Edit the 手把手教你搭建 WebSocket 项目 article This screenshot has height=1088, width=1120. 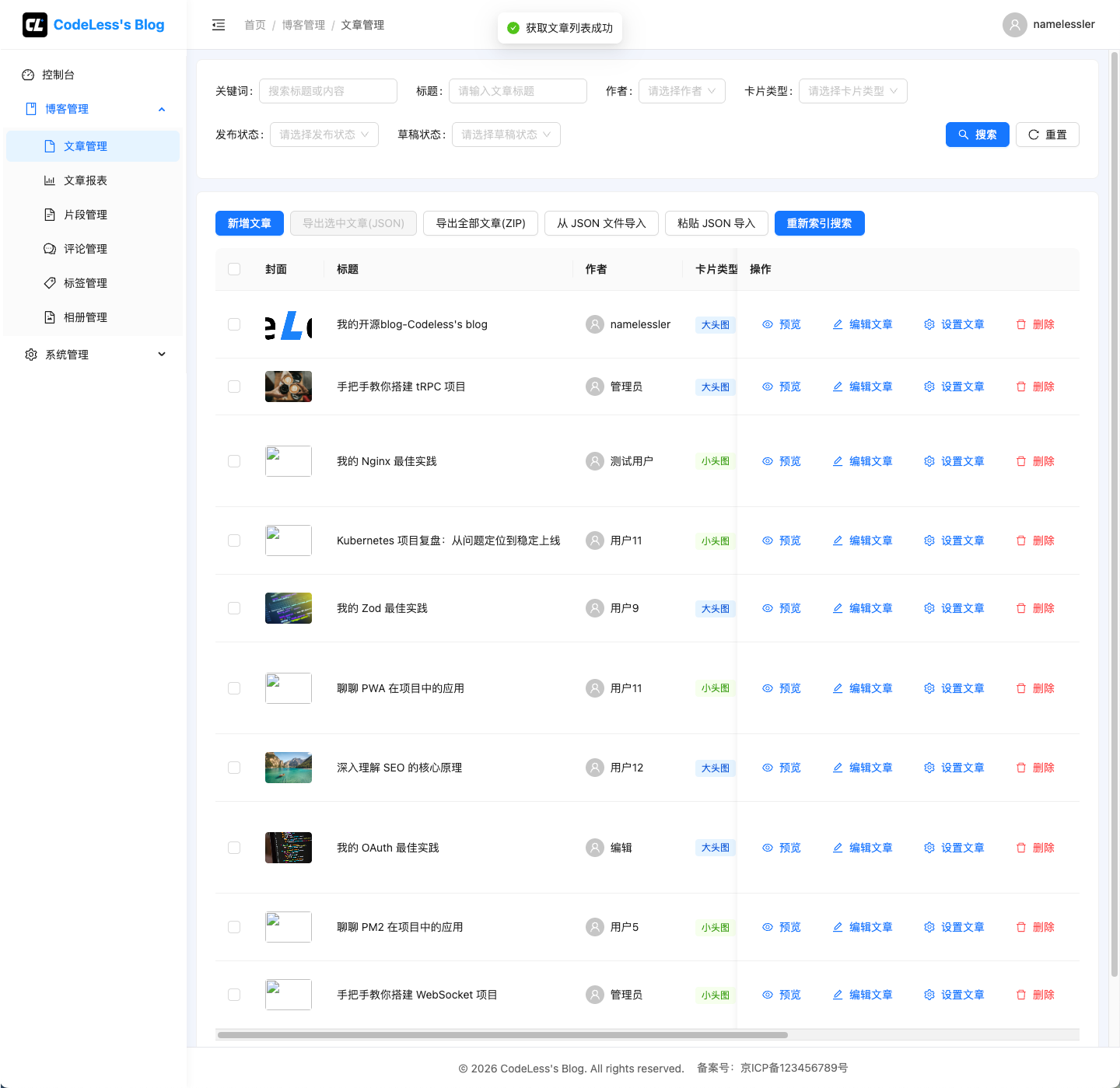coord(863,995)
